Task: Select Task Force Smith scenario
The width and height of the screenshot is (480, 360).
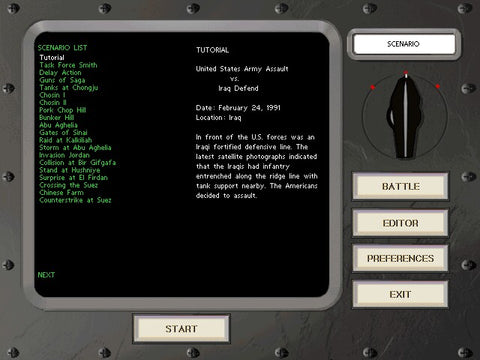Action: click(68, 65)
